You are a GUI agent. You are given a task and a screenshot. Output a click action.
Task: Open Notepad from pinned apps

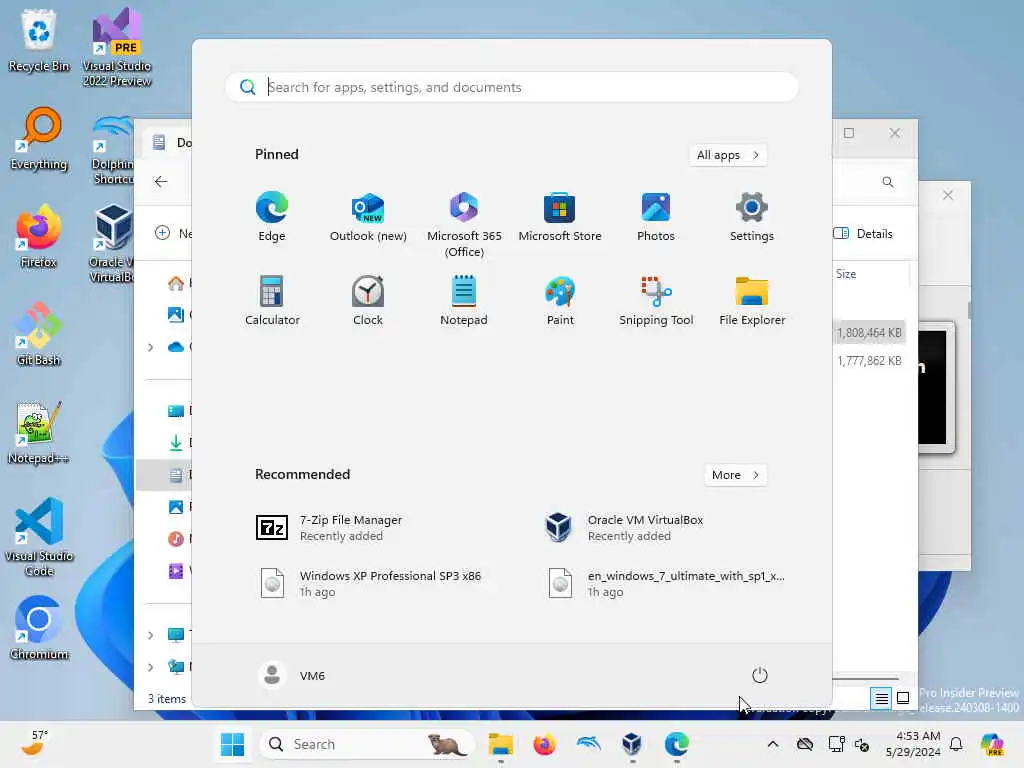point(464,301)
